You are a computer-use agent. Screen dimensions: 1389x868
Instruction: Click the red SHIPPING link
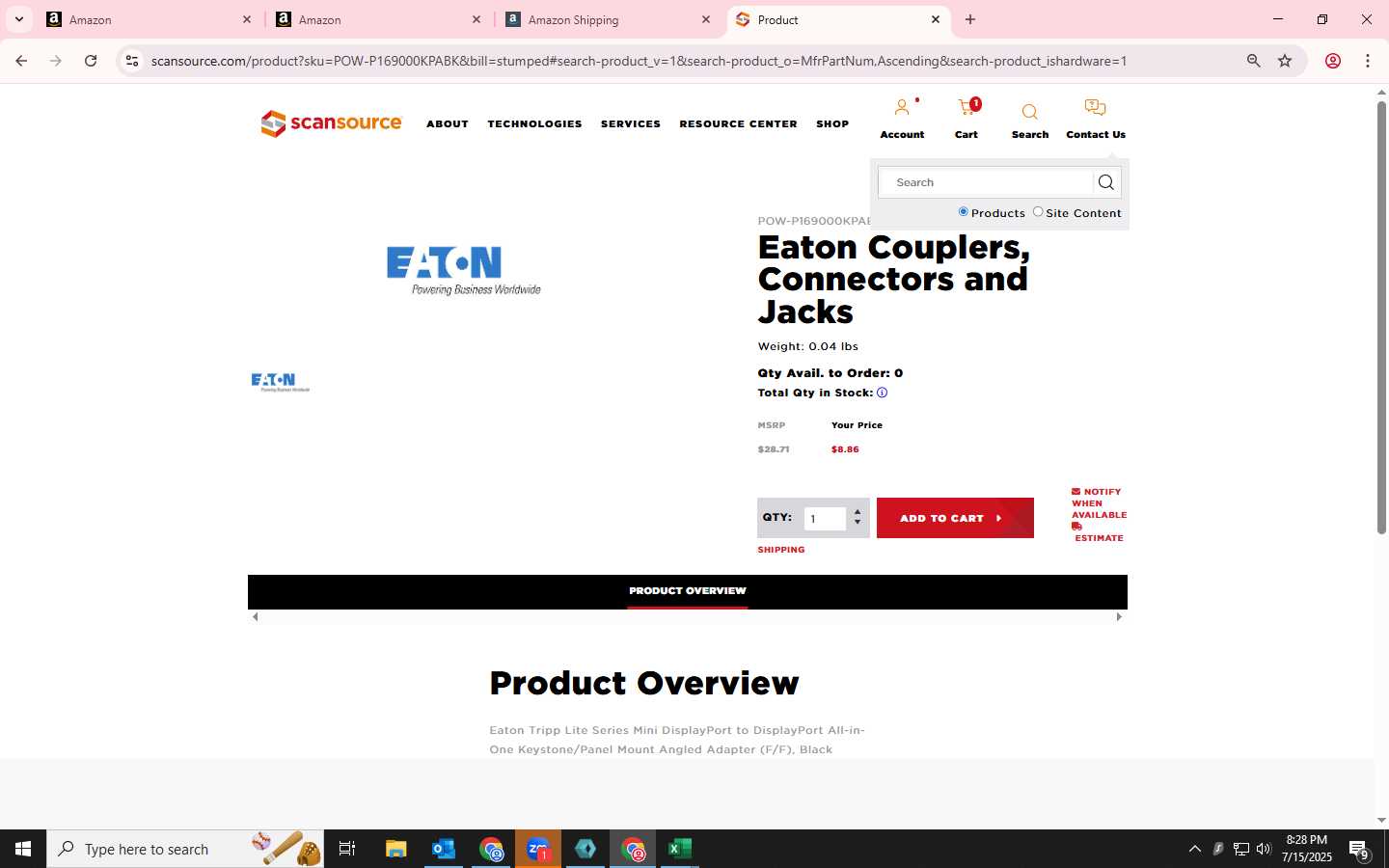pos(781,550)
